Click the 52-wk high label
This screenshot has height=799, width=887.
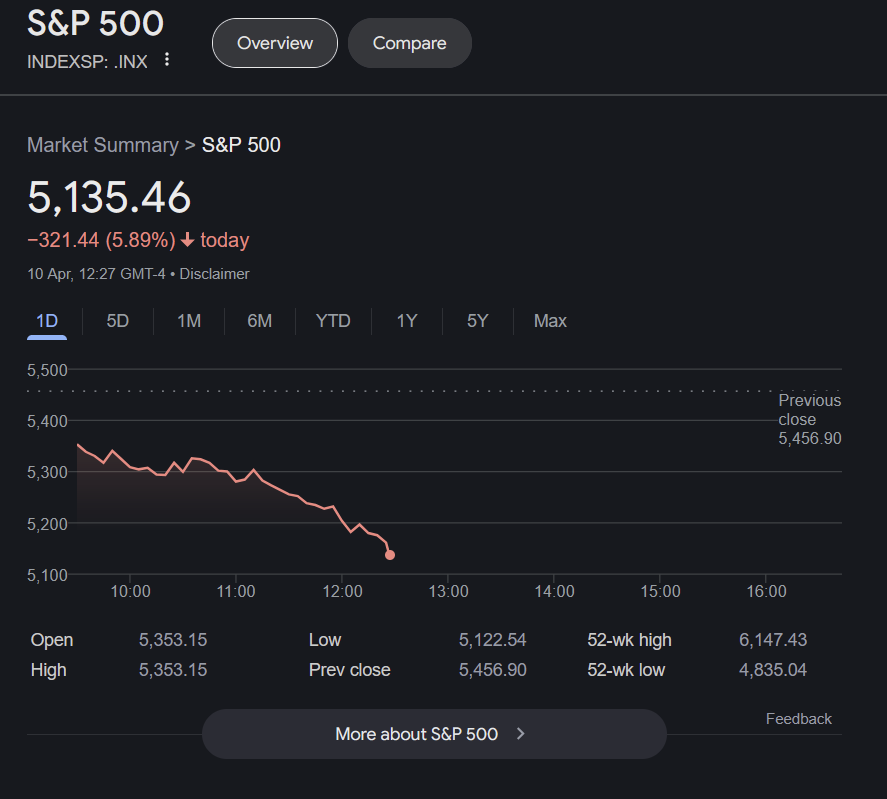(629, 640)
